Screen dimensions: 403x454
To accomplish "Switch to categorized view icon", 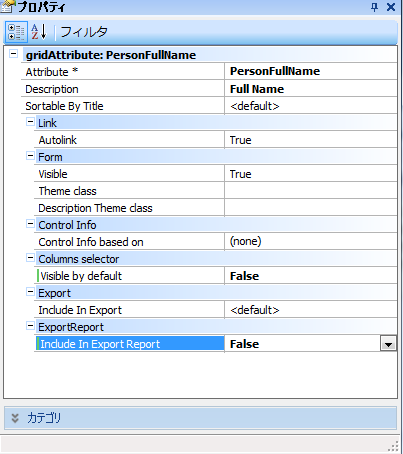I will [x=16, y=32].
